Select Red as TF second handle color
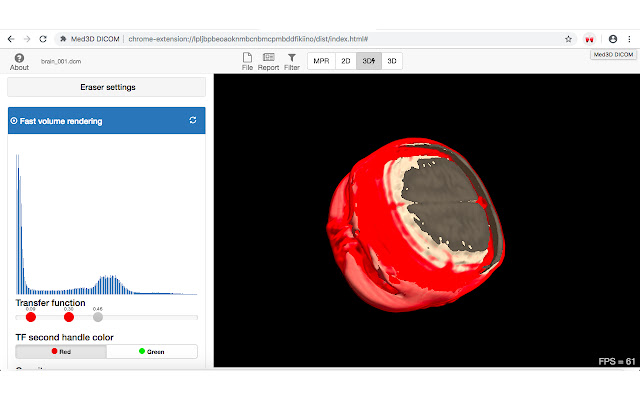 [61, 352]
